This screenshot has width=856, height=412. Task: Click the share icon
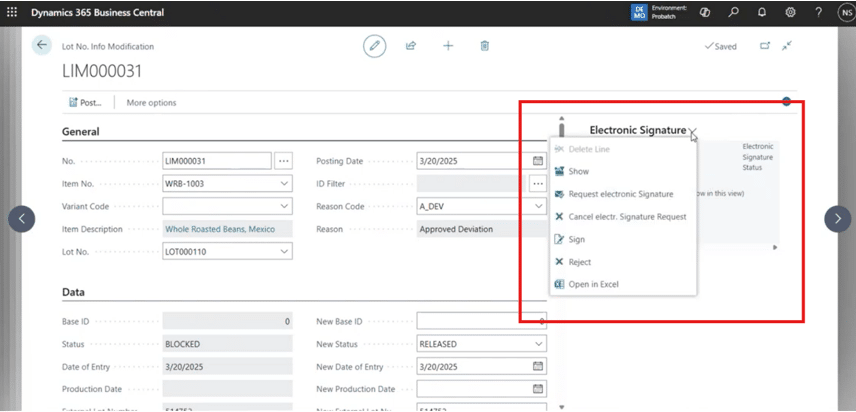click(411, 46)
